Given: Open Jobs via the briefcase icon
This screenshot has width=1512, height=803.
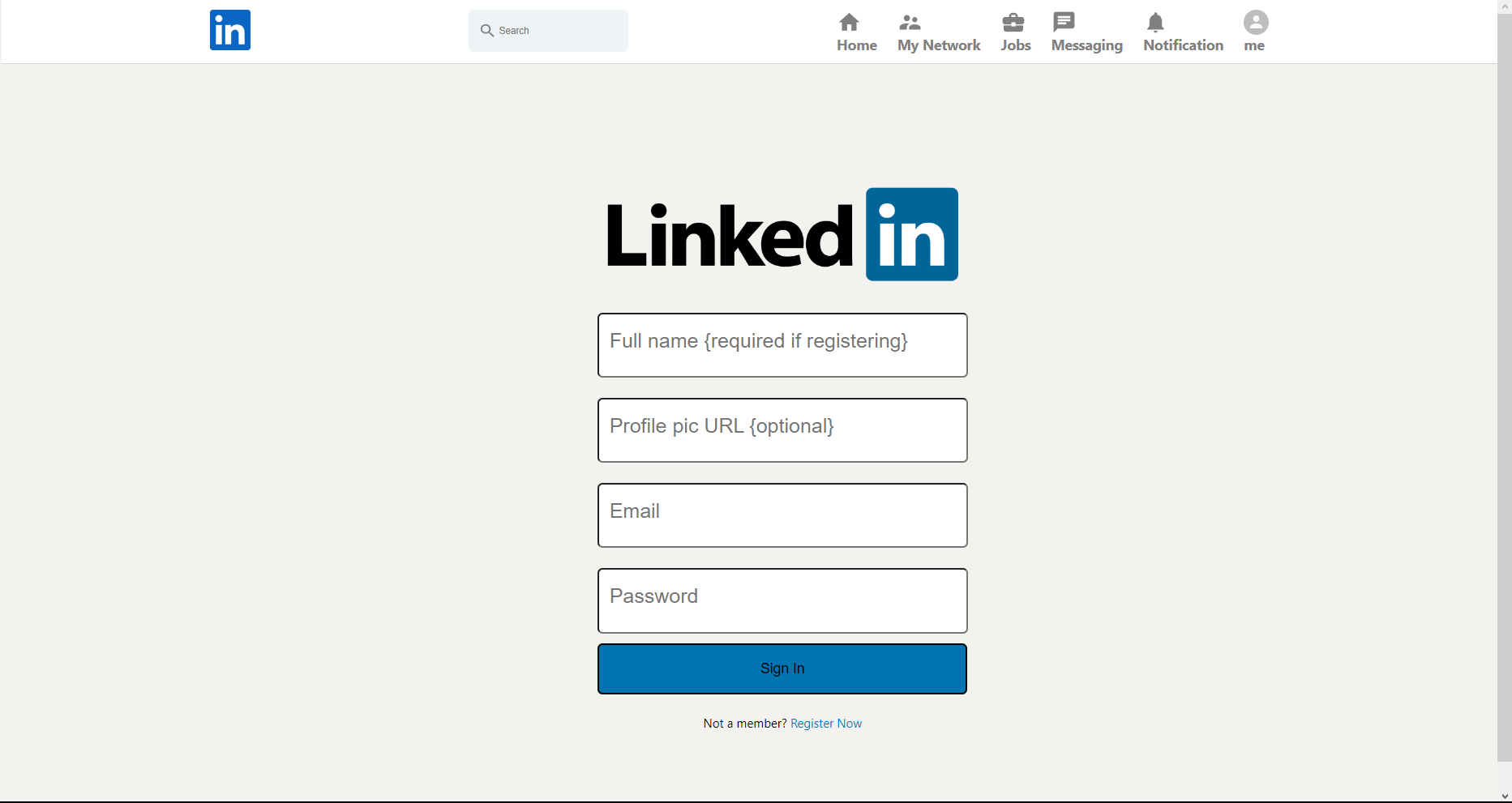Looking at the screenshot, I should tap(1015, 23).
